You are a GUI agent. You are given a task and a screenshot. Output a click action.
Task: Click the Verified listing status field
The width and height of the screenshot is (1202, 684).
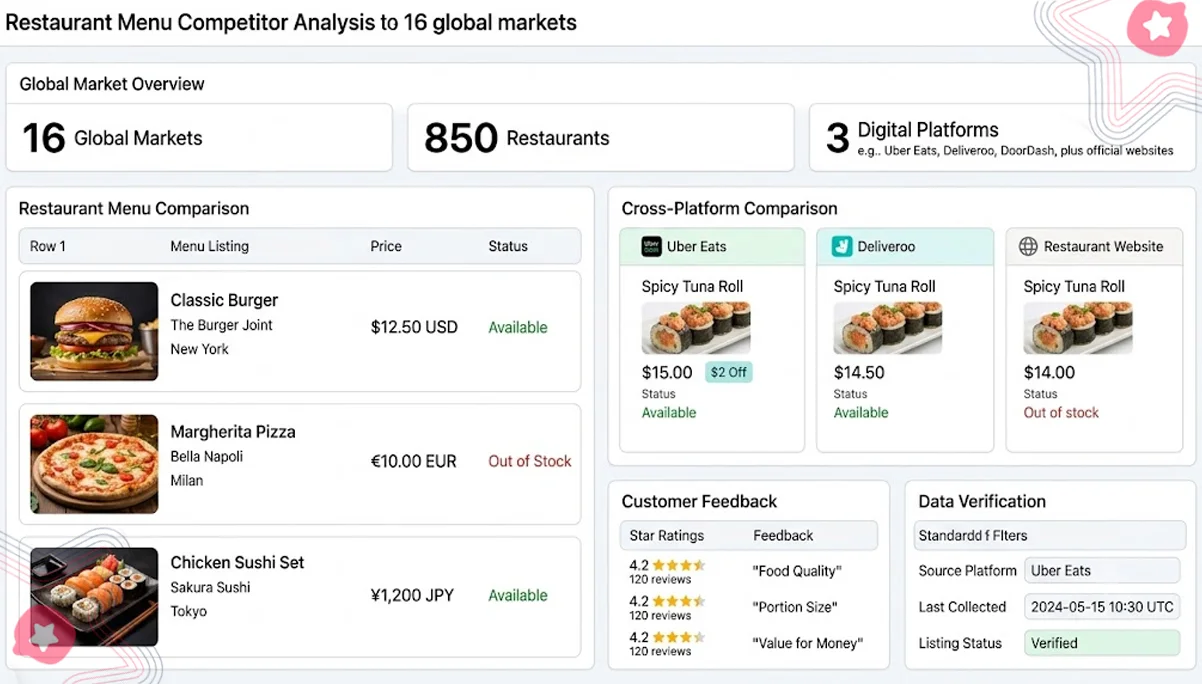pyautogui.click(x=1102, y=643)
